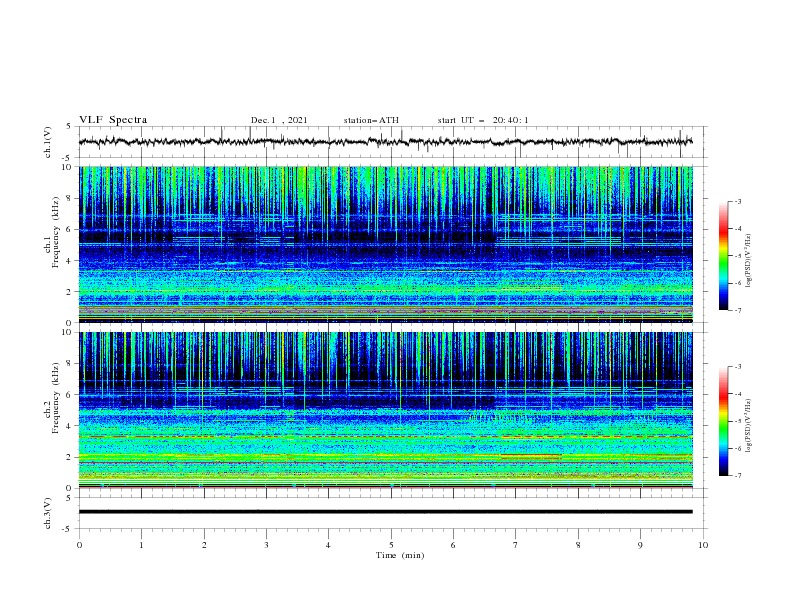
Task: Select the "start UT = 20:40: 1" text
Action: pos(483,120)
